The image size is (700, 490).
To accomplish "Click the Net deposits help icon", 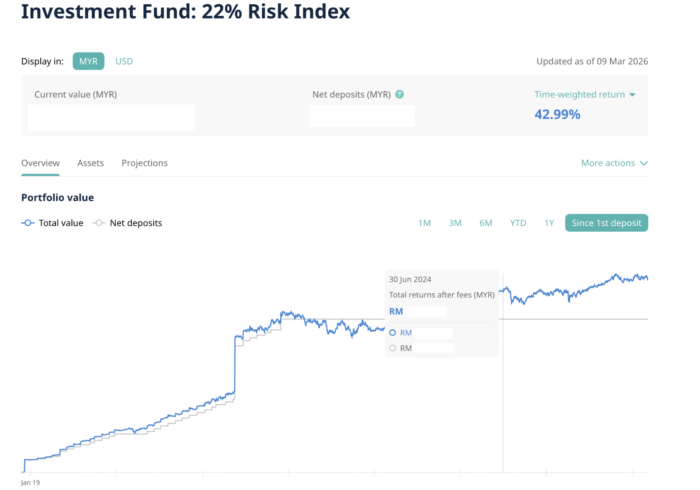I will tap(400, 95).
